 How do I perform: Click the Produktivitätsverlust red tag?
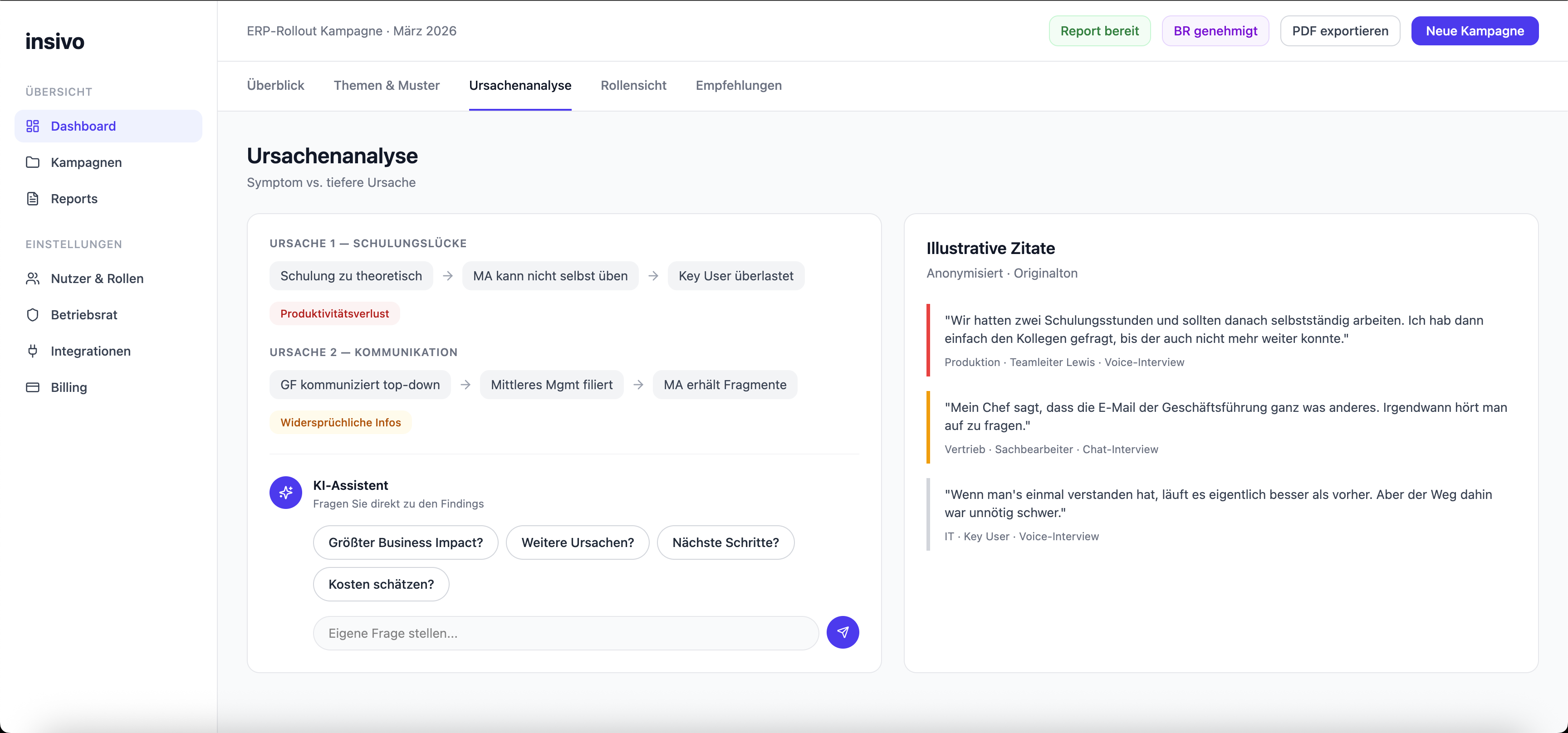coord(334,313)
